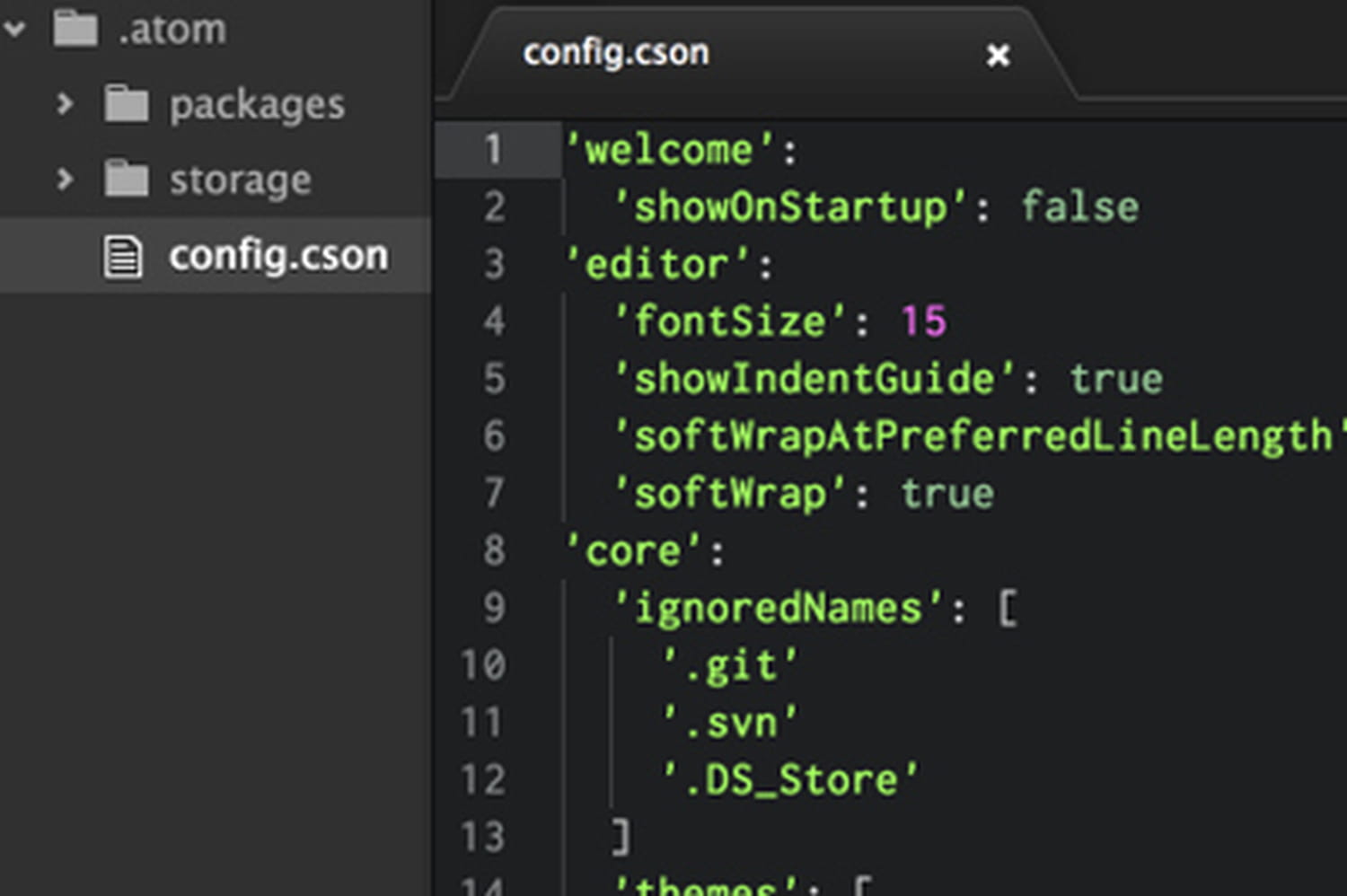Click the showOnStartup false value
Viewport: 1347px width, 896px height.
pos(1079,207)
